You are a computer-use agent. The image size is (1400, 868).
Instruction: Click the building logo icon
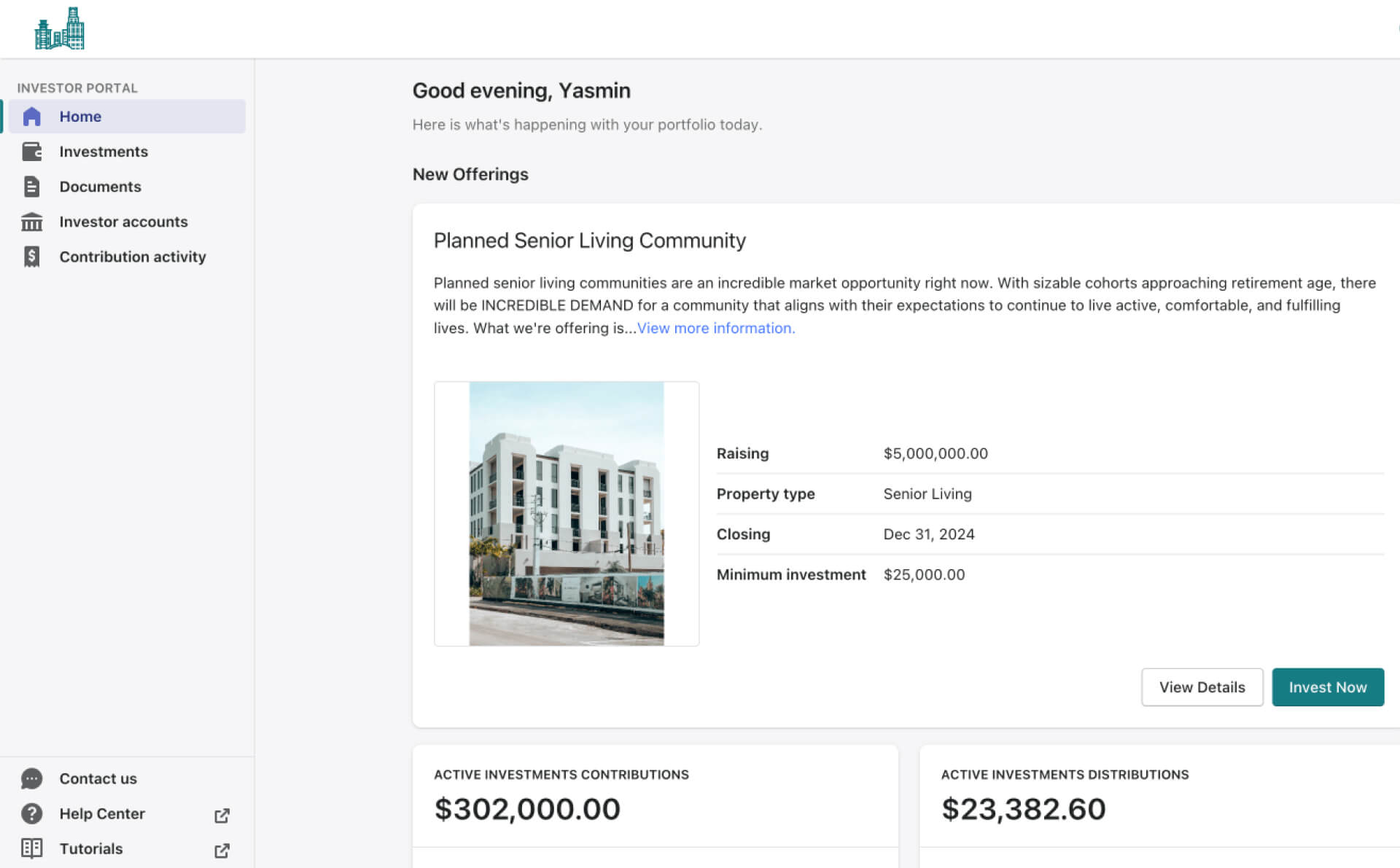pyautogui.click(x=60, y=29)
